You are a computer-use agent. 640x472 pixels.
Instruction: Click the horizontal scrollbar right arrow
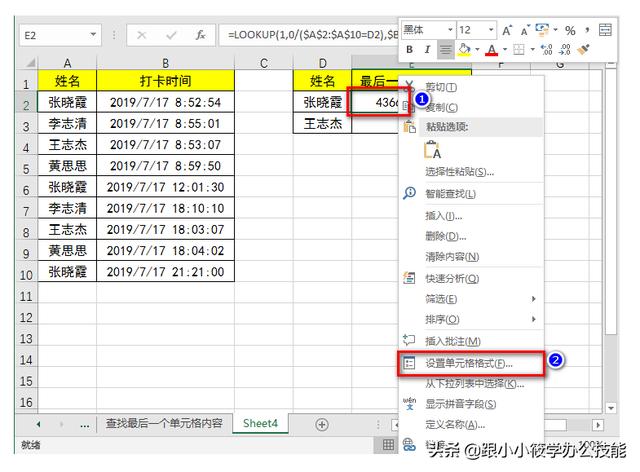click(598, 425)
